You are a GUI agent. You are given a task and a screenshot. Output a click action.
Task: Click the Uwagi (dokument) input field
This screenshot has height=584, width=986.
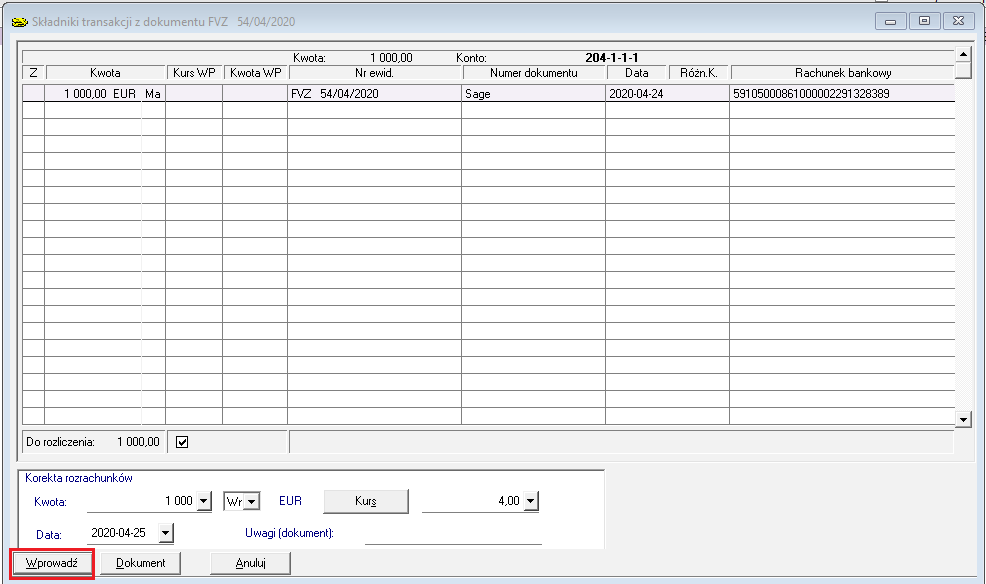453,533
